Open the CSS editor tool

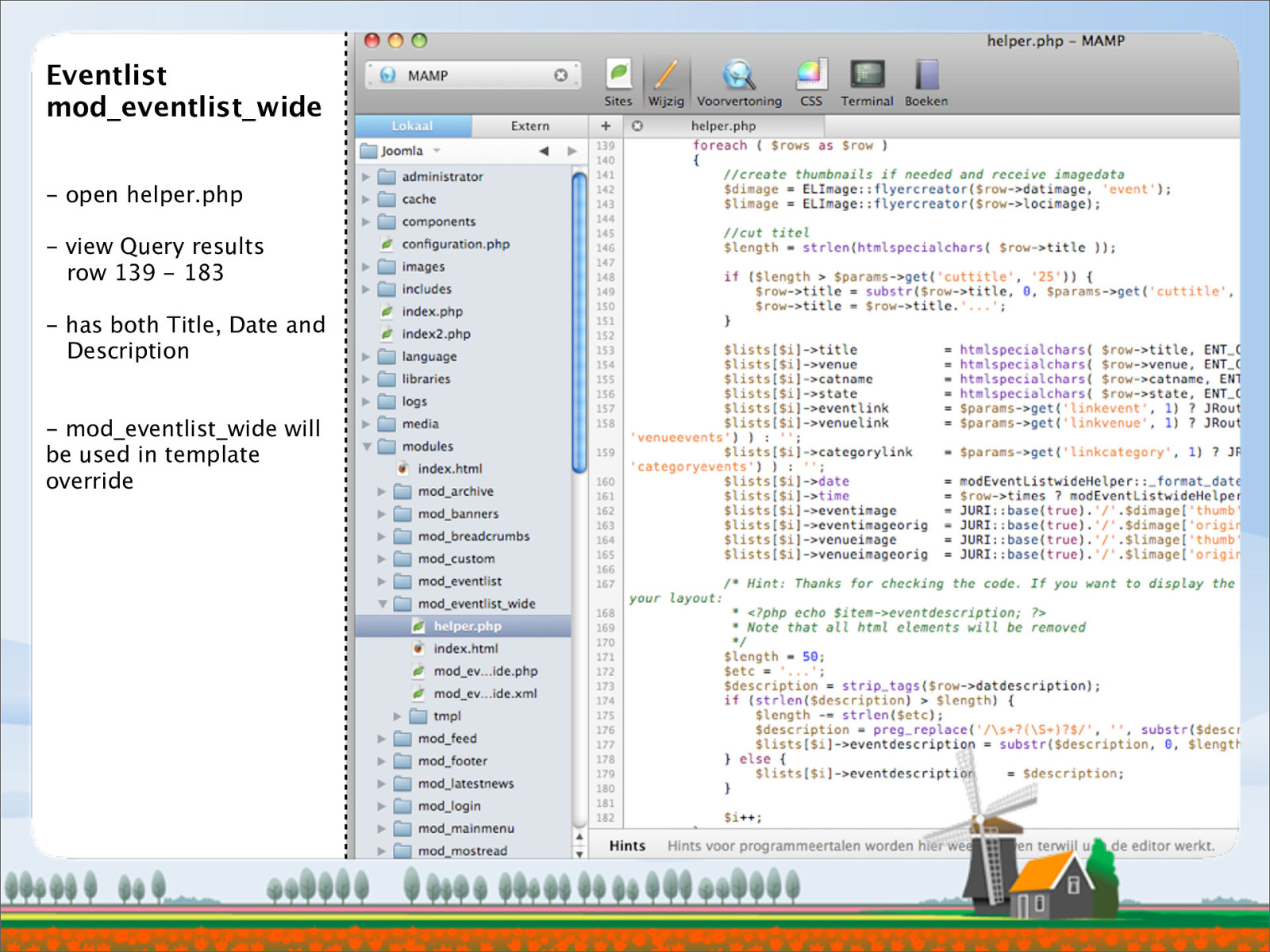point(811,82)
